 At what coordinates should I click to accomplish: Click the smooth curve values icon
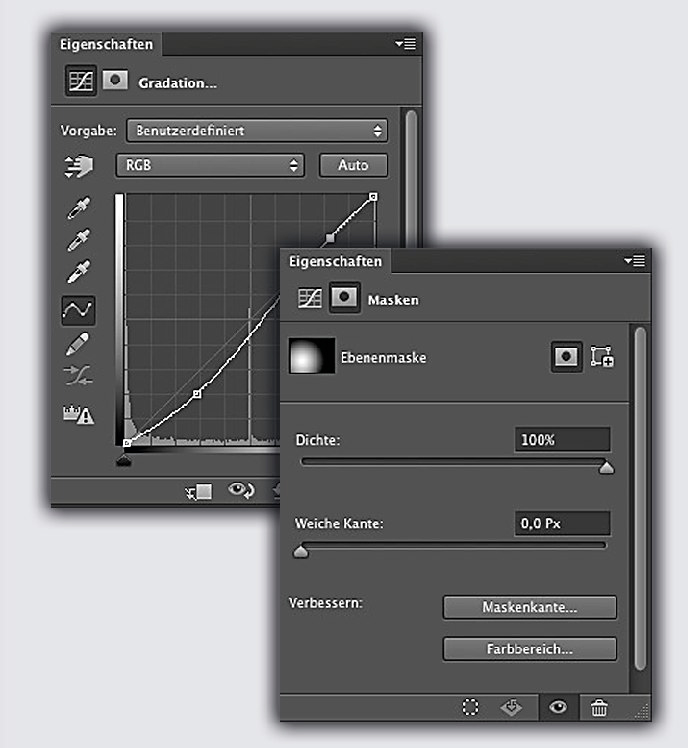pyautogui.click(x=78, y=375)
